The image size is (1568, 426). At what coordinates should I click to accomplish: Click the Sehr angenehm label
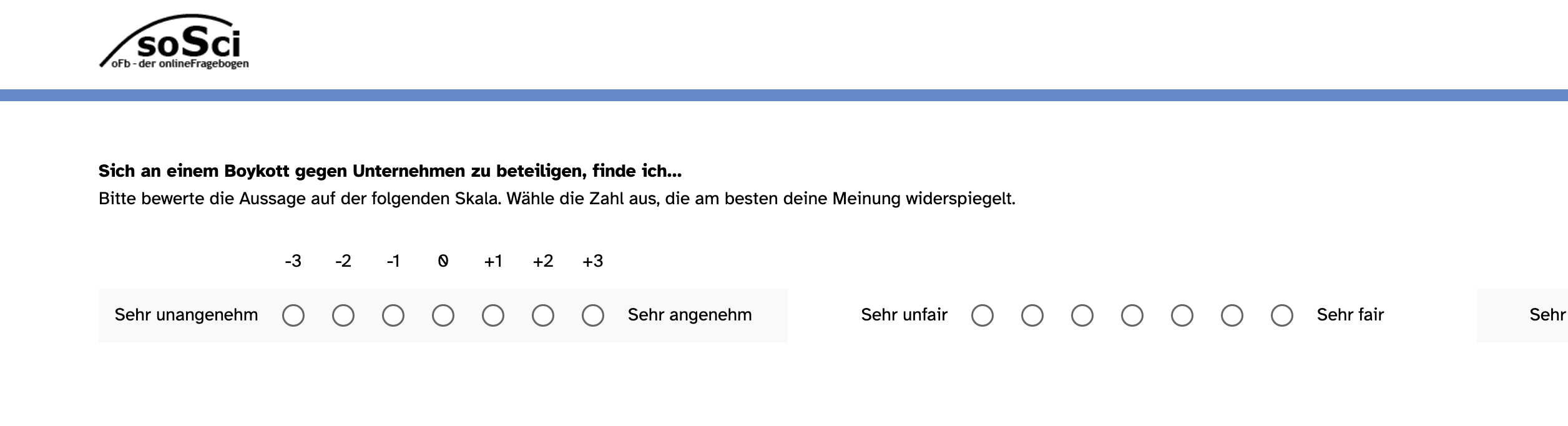[690, 315]
